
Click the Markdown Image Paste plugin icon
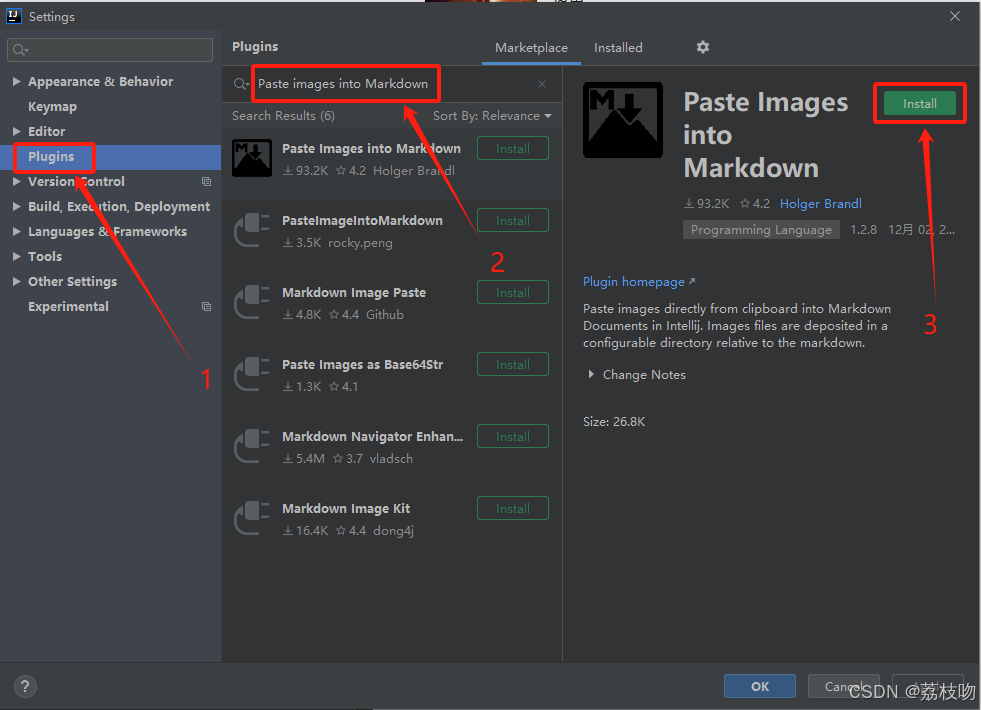(x=252, y=302)
